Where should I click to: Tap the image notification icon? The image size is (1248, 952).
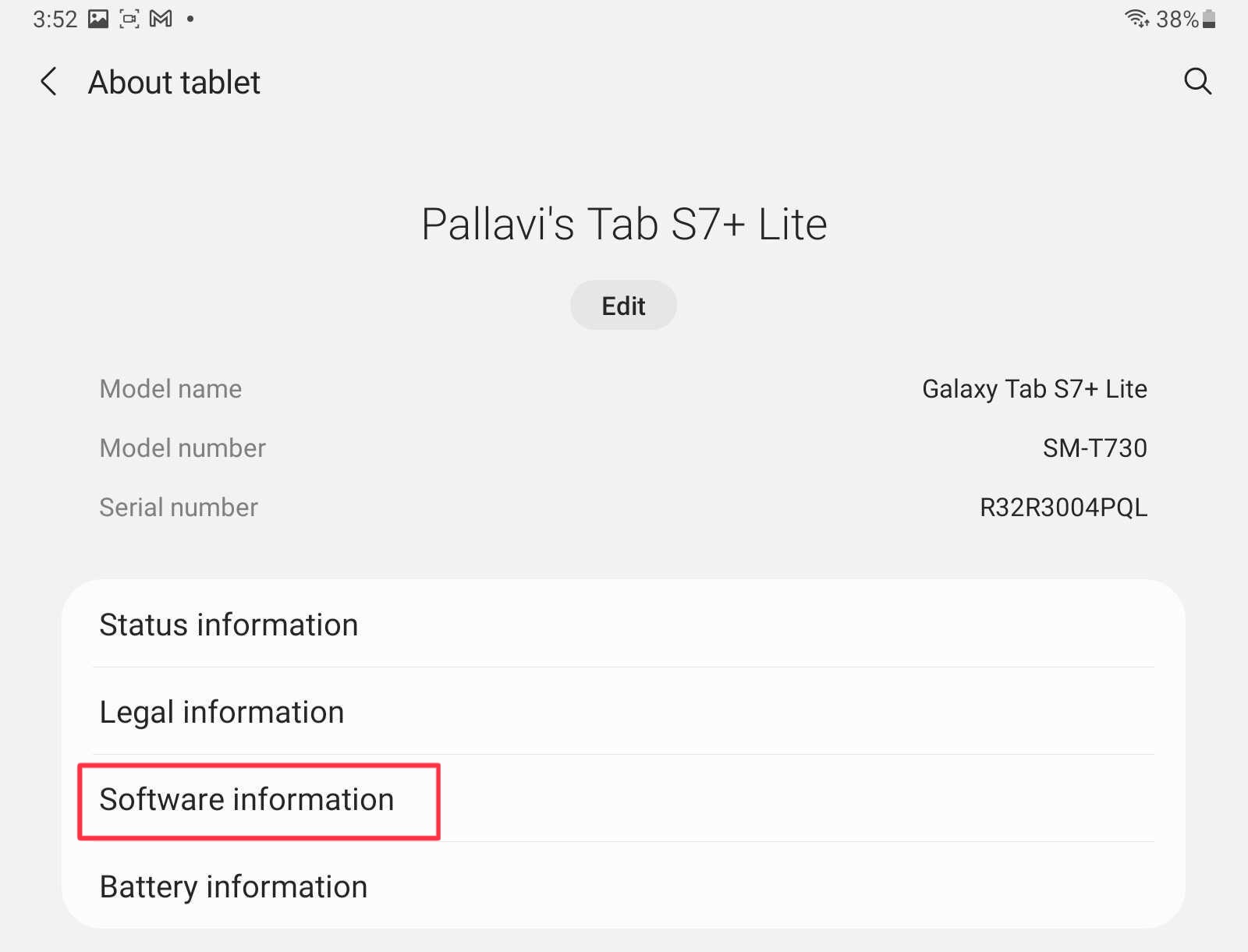click(x=98, y=19)
